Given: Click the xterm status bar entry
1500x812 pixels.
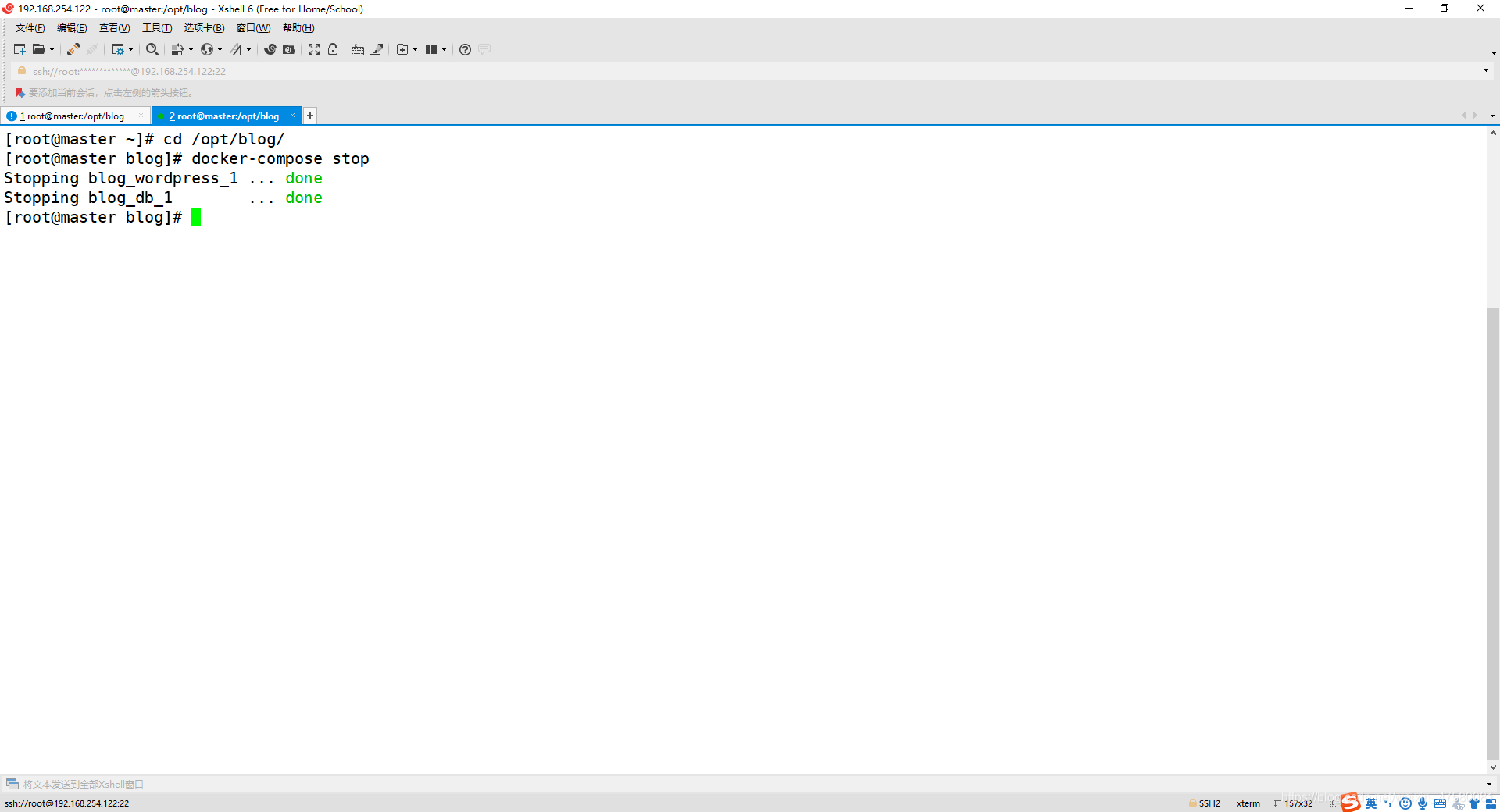Looking at the screenshot, I should 1248,803.
